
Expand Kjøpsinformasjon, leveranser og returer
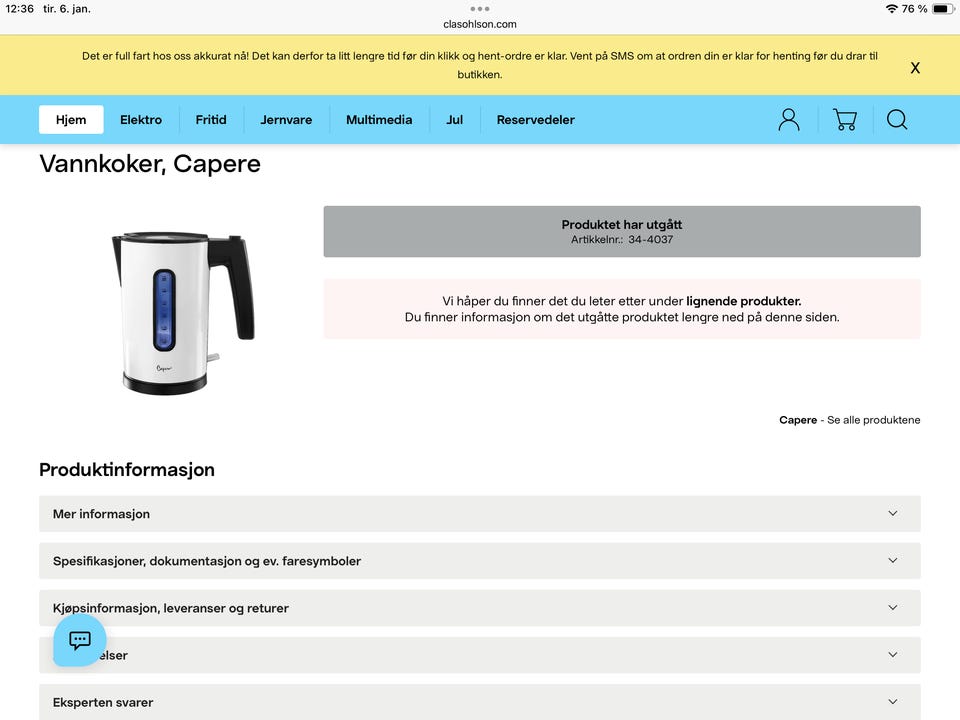coord(479,608)
